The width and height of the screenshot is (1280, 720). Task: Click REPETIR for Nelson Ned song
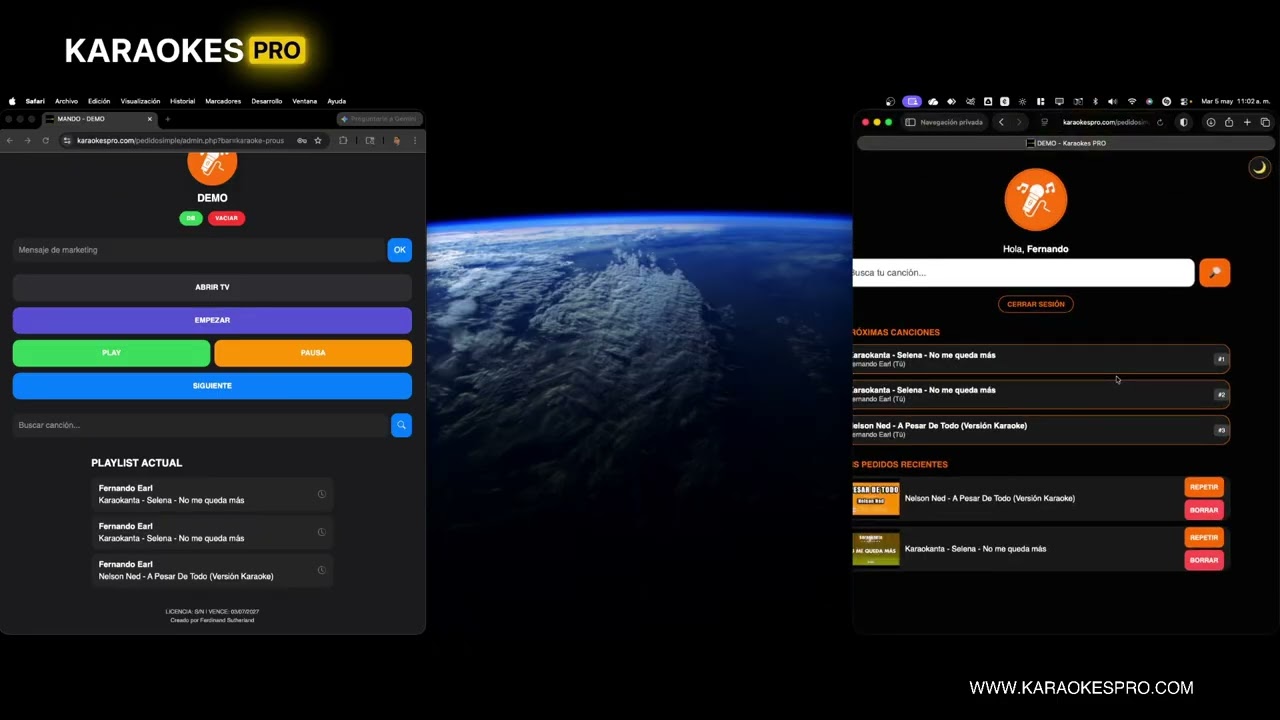coord(1204,487)
